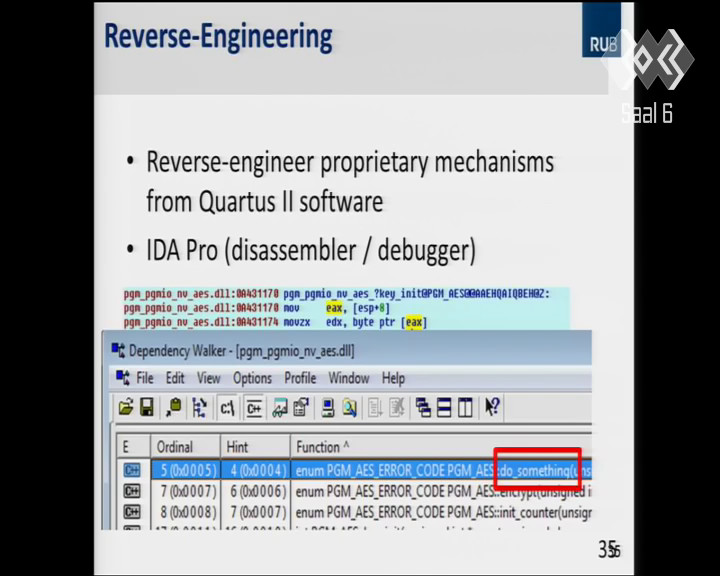Sort by the Function column header
The width and height of the screenshot is (720, 576).
[x=441, y=446]
